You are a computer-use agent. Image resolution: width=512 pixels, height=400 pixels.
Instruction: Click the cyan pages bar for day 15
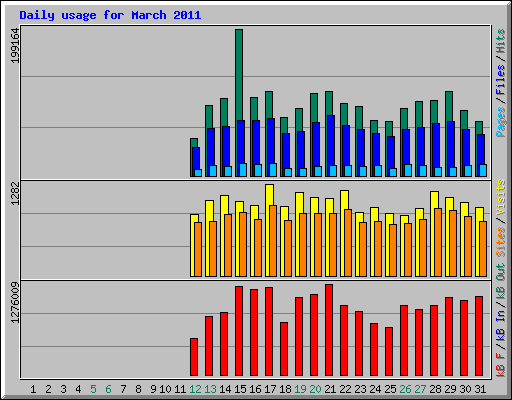(243, 170)
